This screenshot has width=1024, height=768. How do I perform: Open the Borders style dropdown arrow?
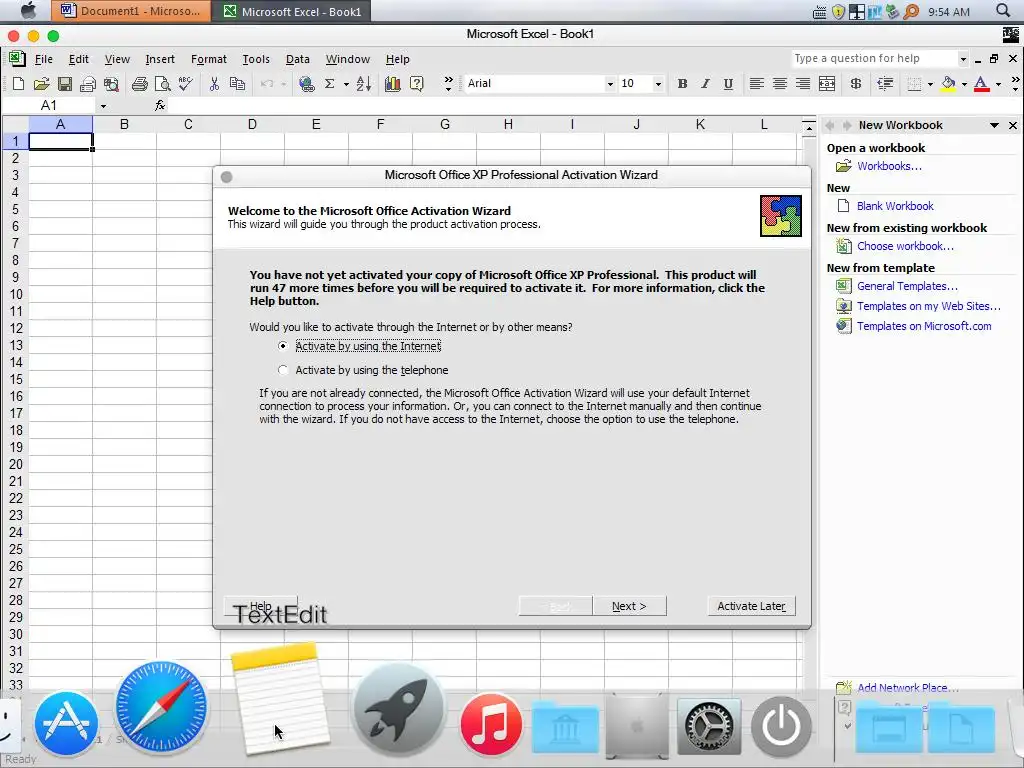(x=930, y=84)
